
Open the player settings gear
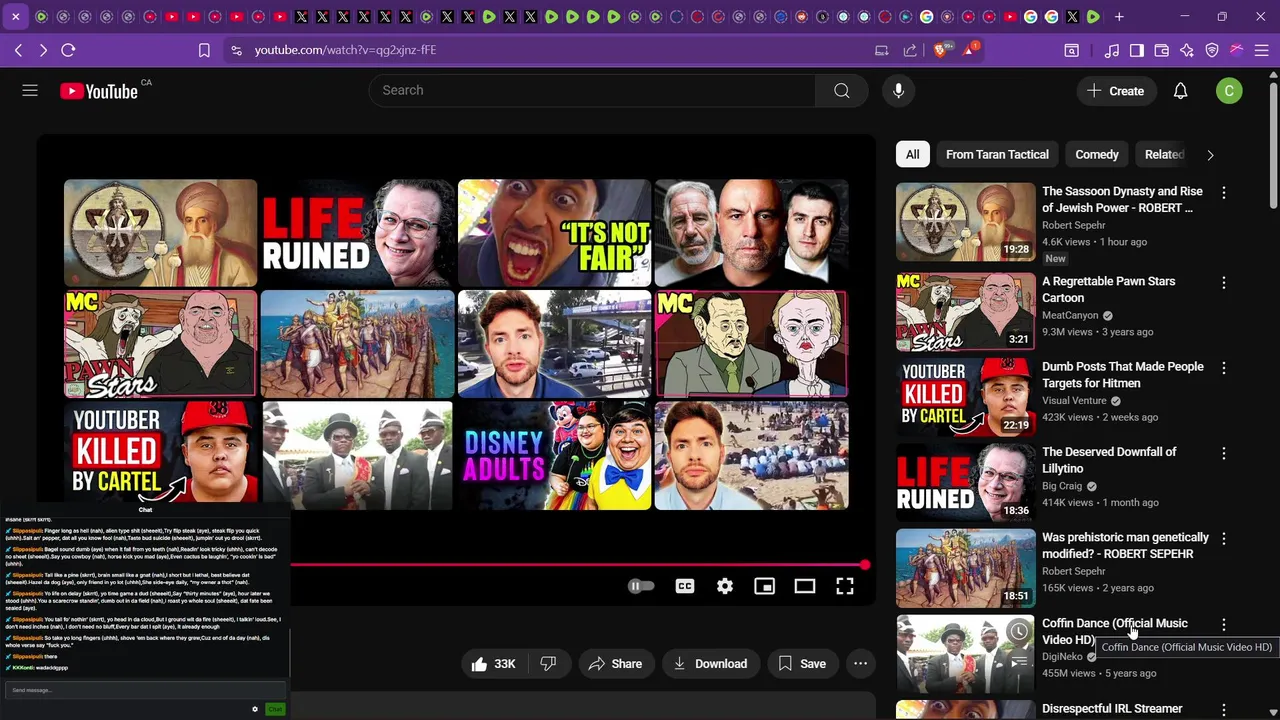725,587
